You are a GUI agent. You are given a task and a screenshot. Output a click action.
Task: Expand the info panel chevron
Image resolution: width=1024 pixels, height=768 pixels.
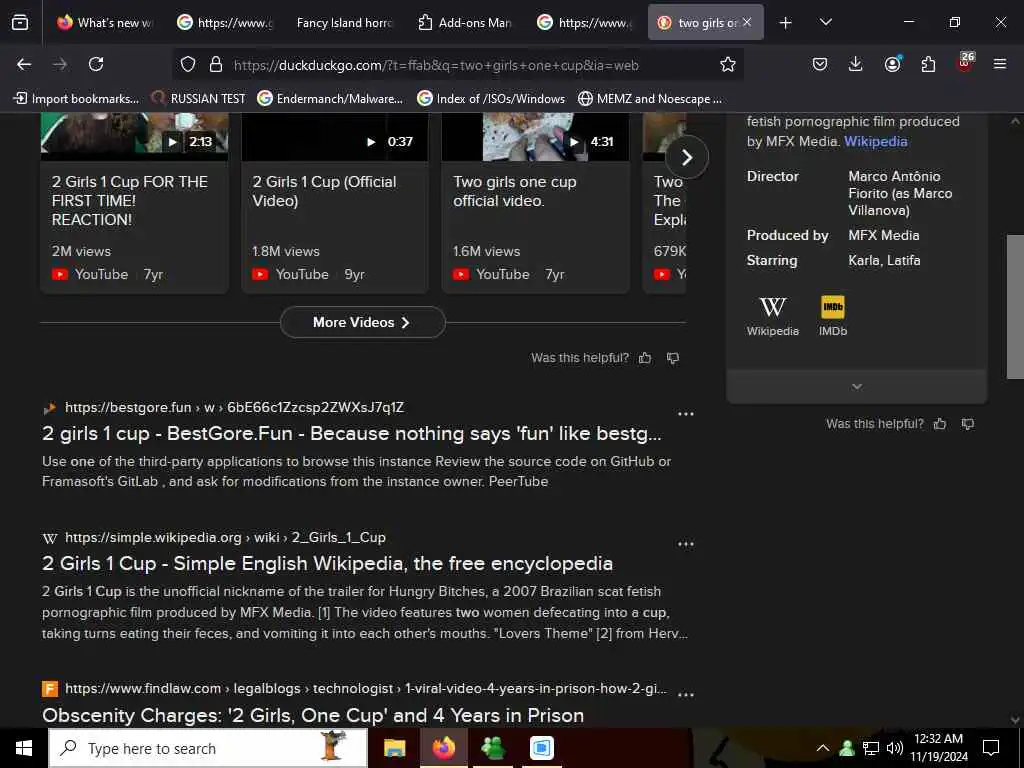[857, 387]
